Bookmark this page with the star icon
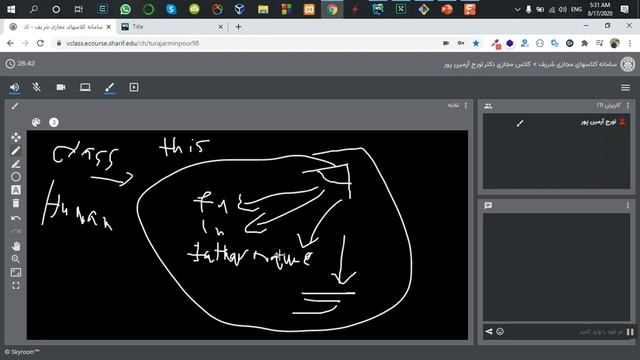Image resolution: width=640 pixels, height=360 pixels. [476, 43]
